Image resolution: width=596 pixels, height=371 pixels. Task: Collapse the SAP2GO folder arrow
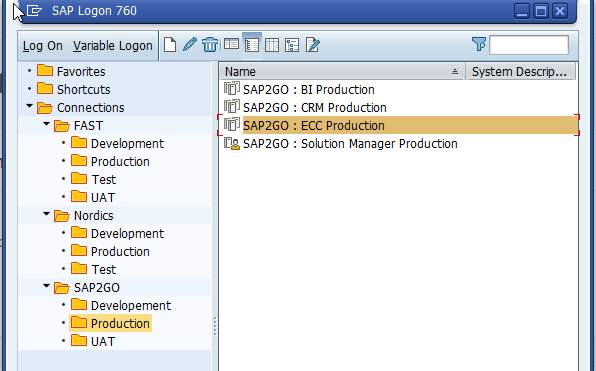(46, 286)
